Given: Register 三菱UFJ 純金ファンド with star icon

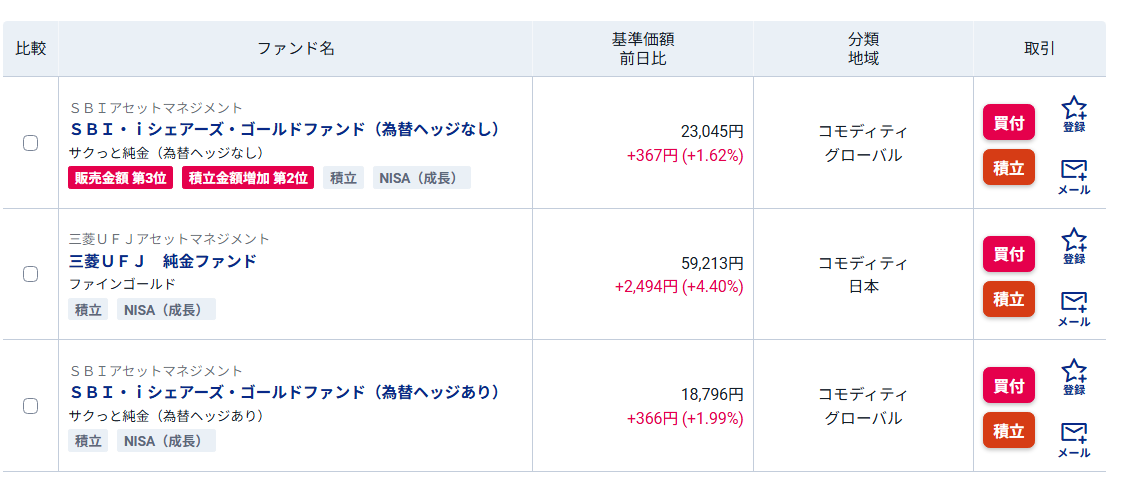Looking at the screenshot, I should pos(1074,244).
